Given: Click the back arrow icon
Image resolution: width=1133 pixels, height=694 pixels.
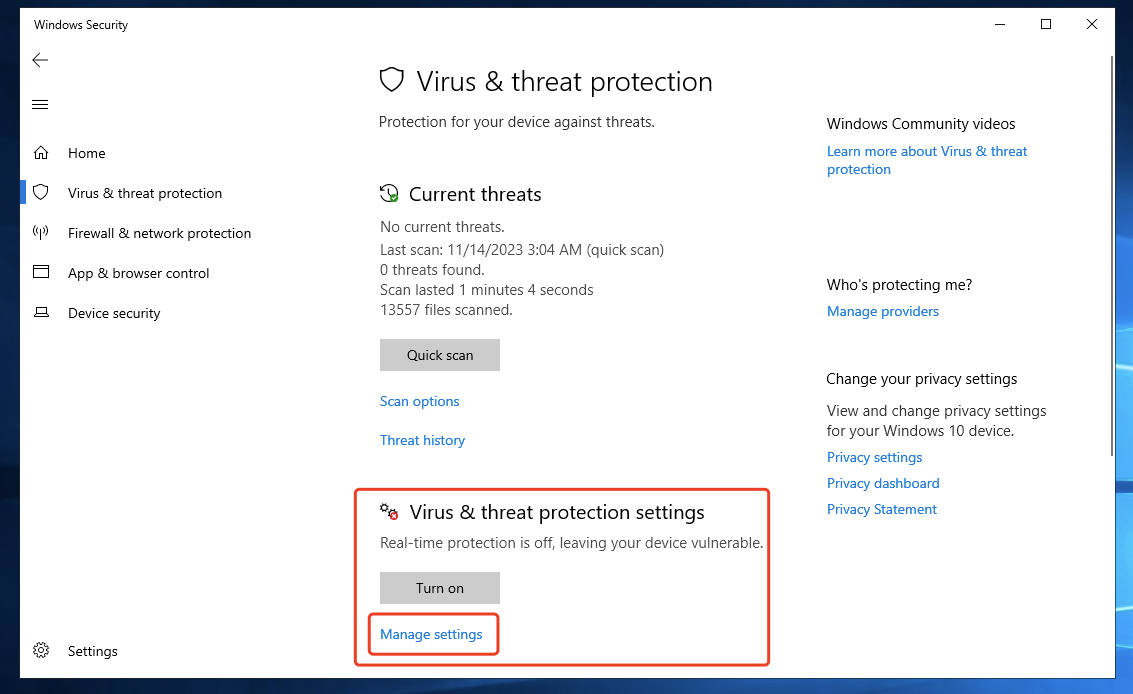Looking at the screenshot, I should 40,61.
